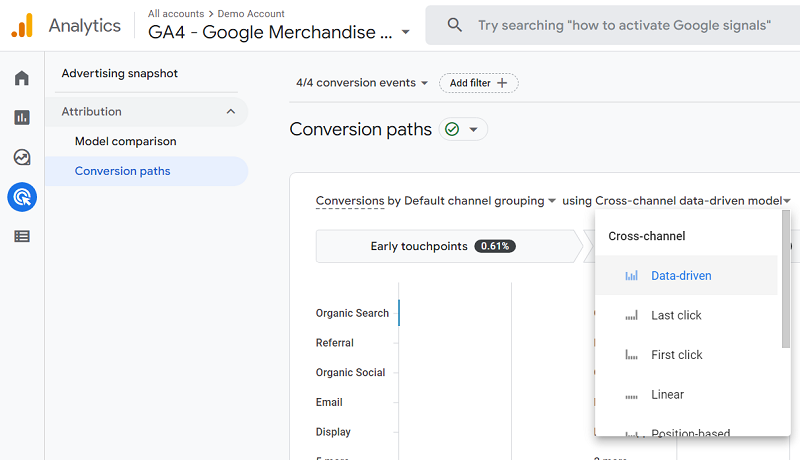Image resolution: width=800 pixels, height=460 pixels.
Task: Open property selector dropdown arrow
Action: [406, 32]
